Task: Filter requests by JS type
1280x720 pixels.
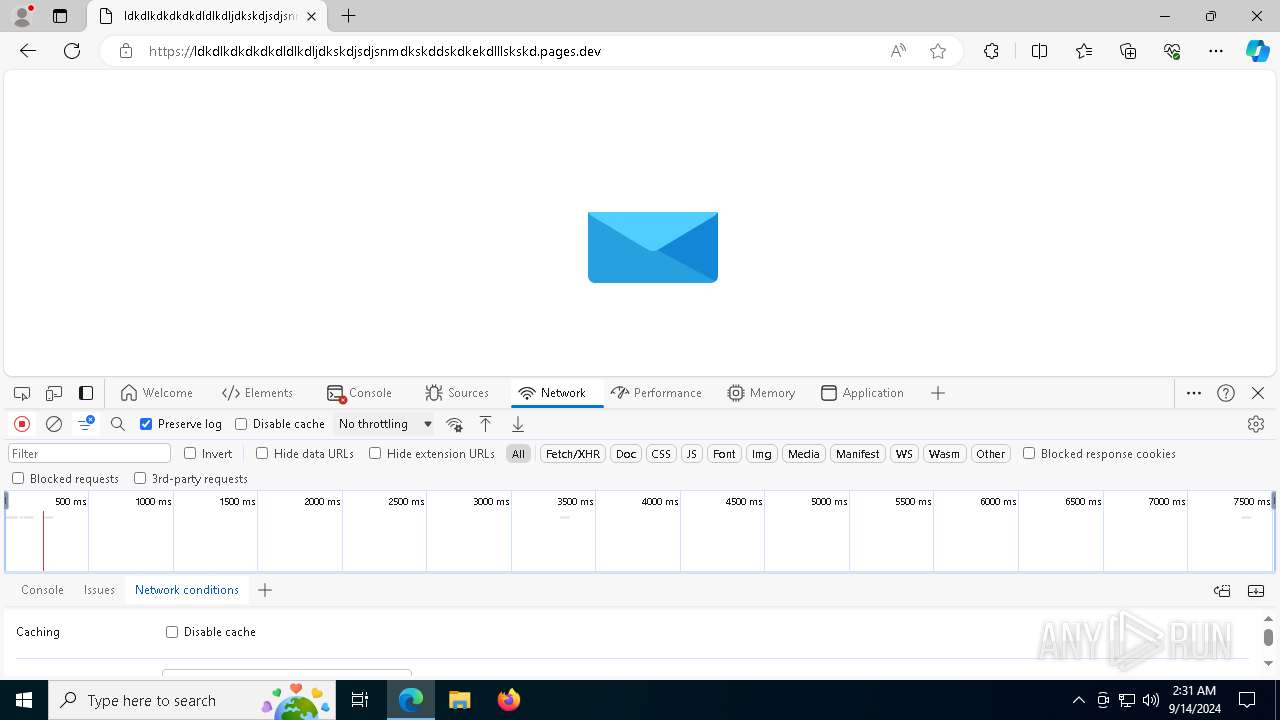Action: tap(691, 454)
